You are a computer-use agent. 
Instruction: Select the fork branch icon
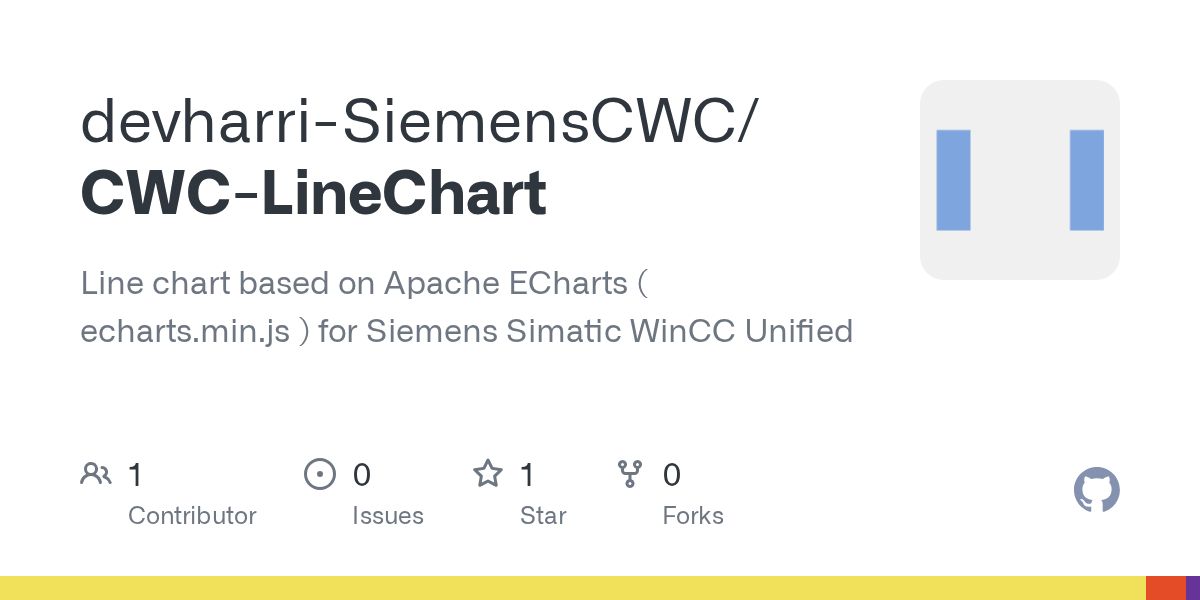[x=630, y=474]
